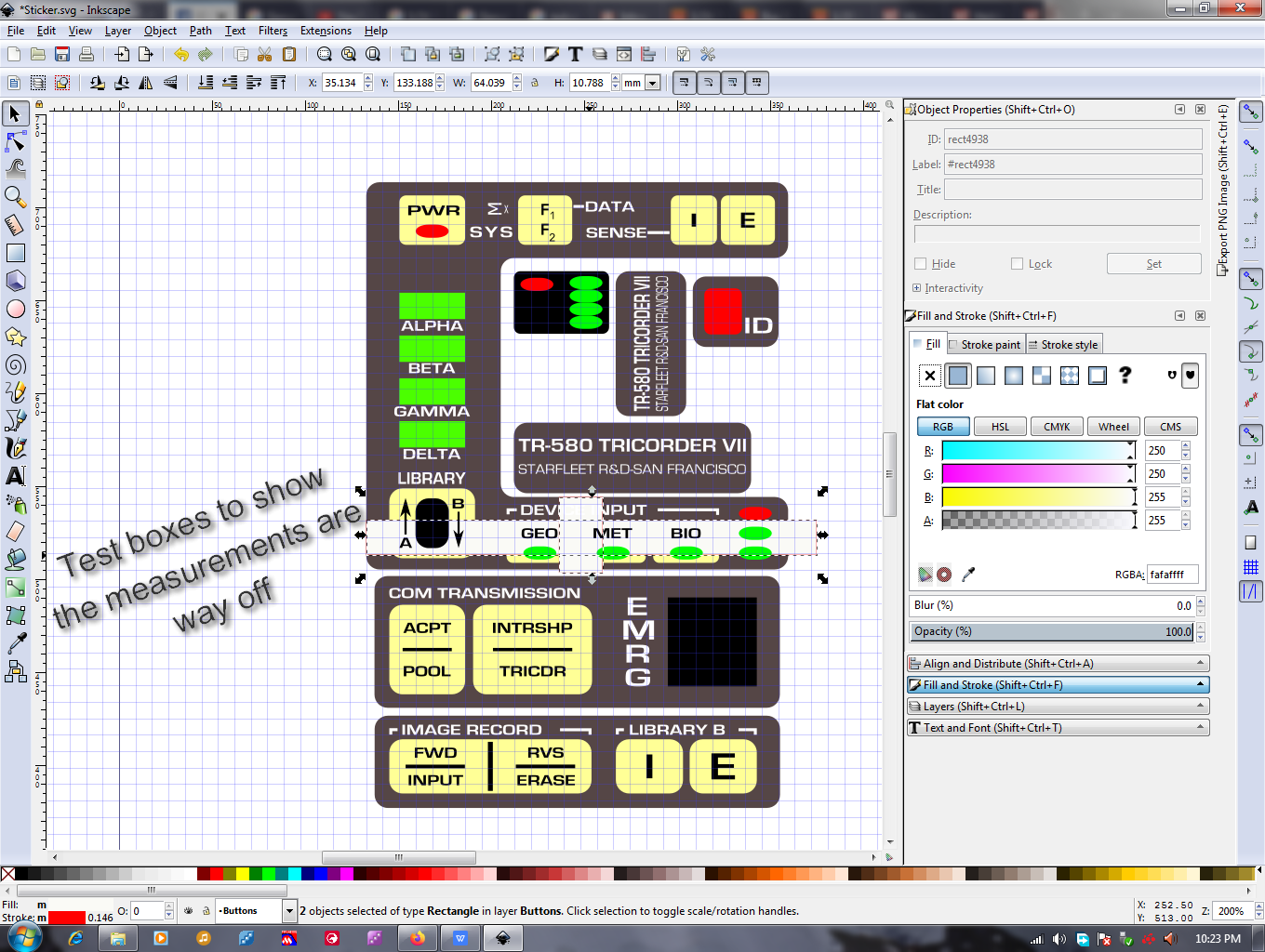Toggle the Buttons layer visibility eye
This screenshot has width=1265, height=952.
point(189,911)
